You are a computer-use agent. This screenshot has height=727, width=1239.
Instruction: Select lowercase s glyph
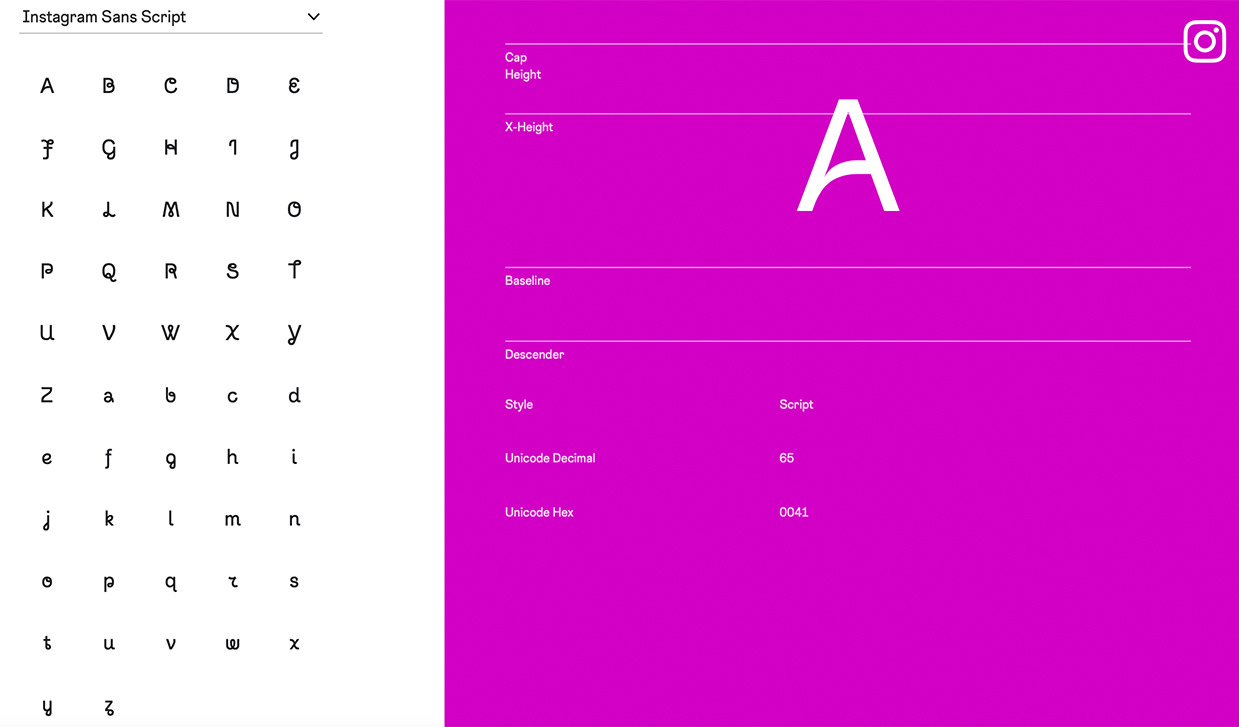(294, 582)
